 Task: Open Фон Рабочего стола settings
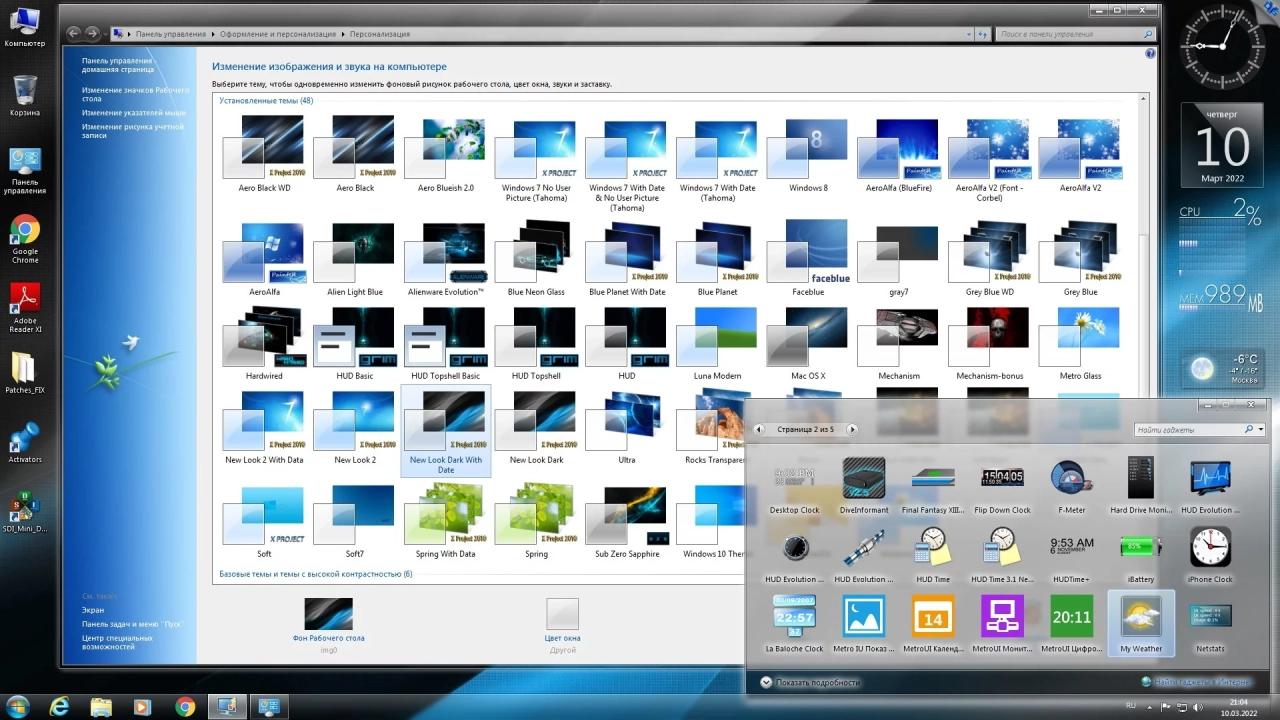pos(328,625)
